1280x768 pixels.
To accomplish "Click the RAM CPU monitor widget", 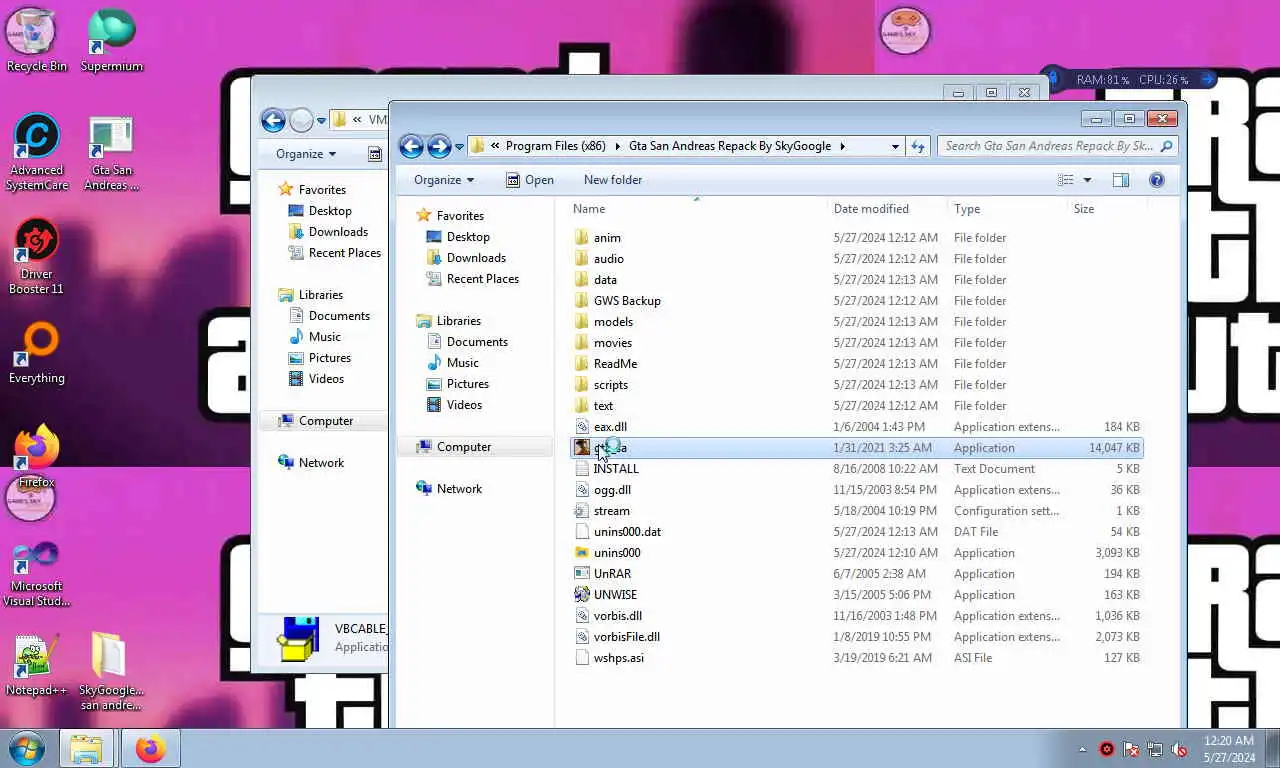I will [1132, 79].
